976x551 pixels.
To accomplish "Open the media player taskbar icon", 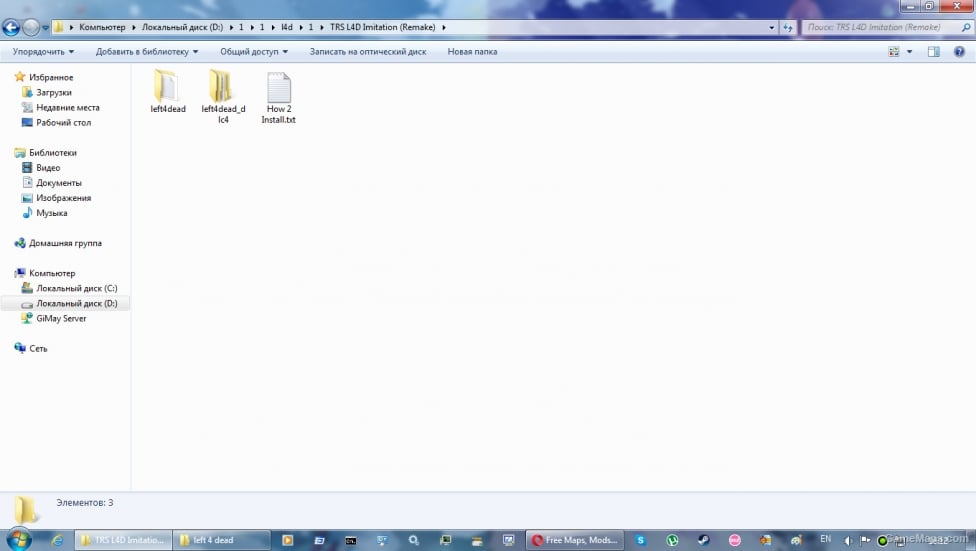I will click(288, 540).
